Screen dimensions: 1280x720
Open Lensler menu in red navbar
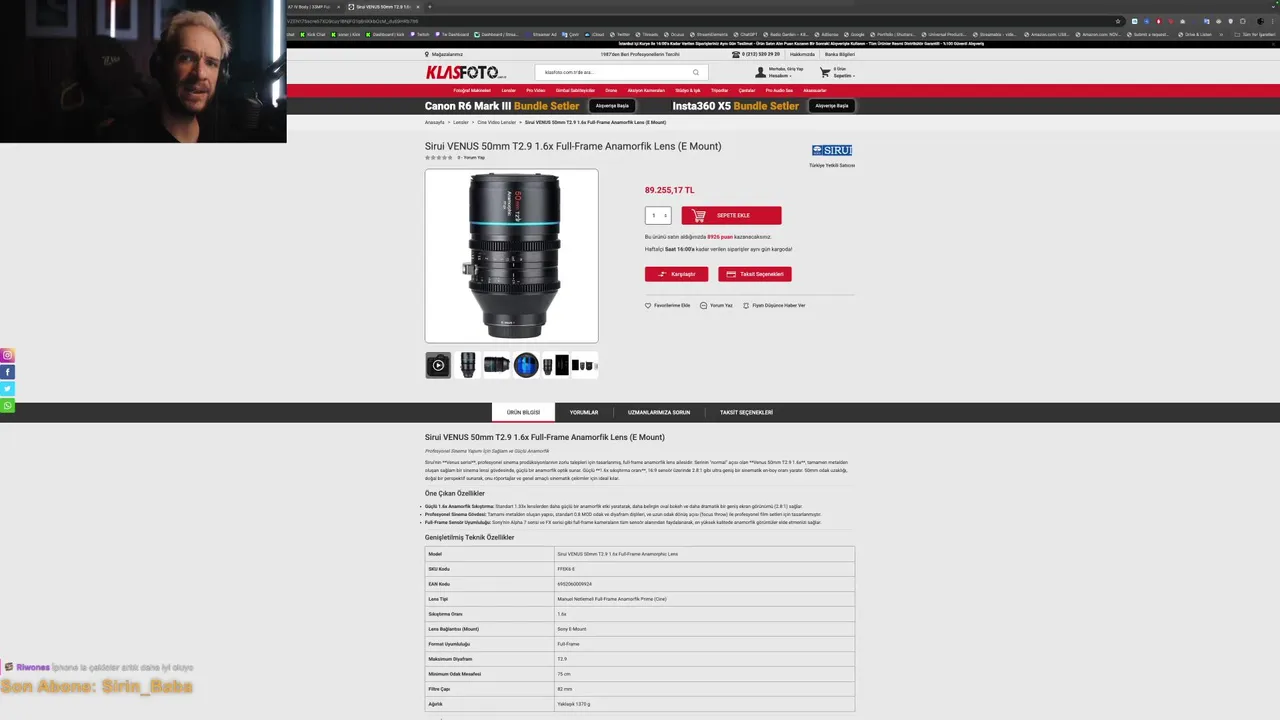tap(509, 91)
